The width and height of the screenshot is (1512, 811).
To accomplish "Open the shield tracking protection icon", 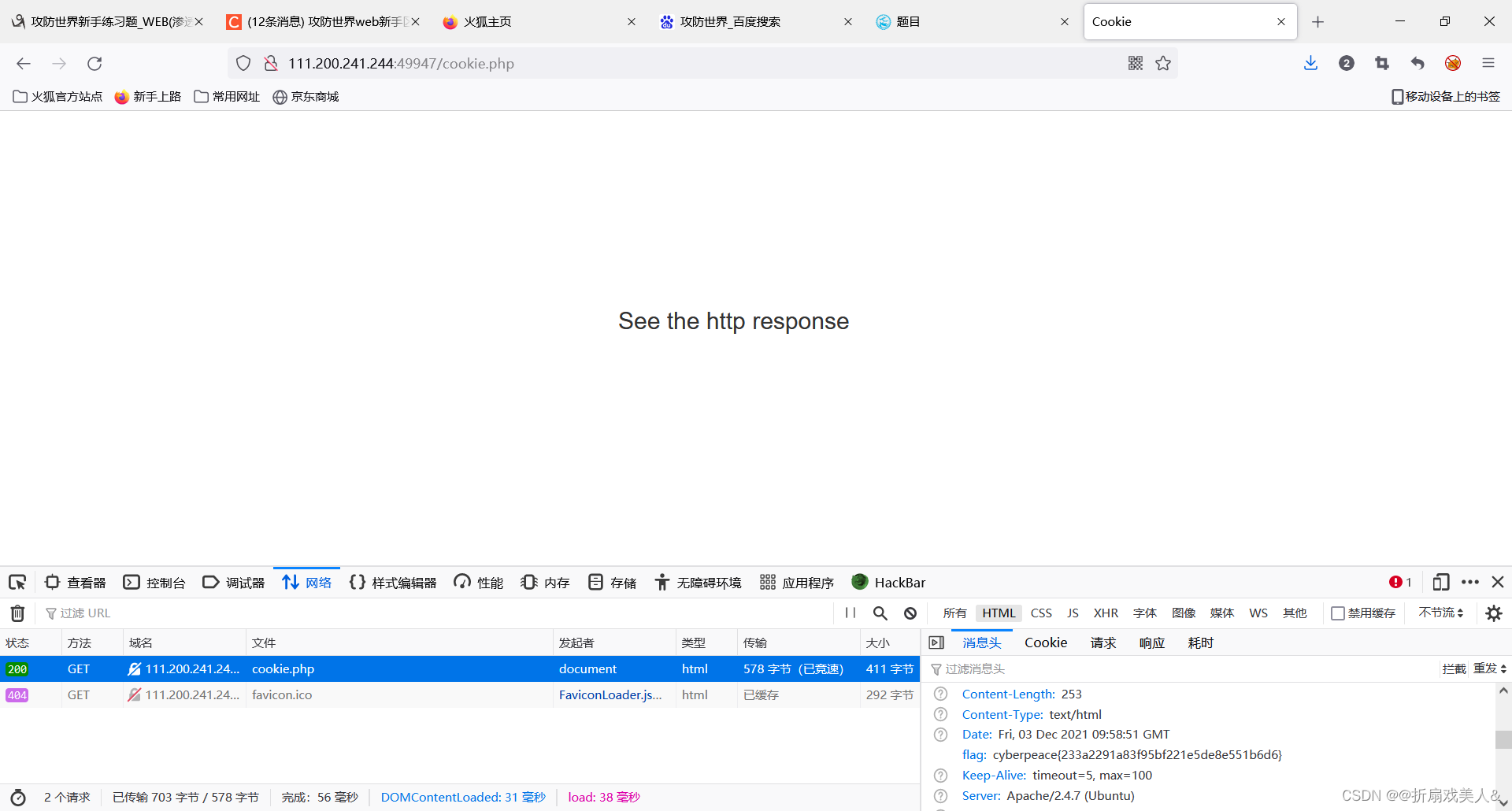I will point(243,64).
